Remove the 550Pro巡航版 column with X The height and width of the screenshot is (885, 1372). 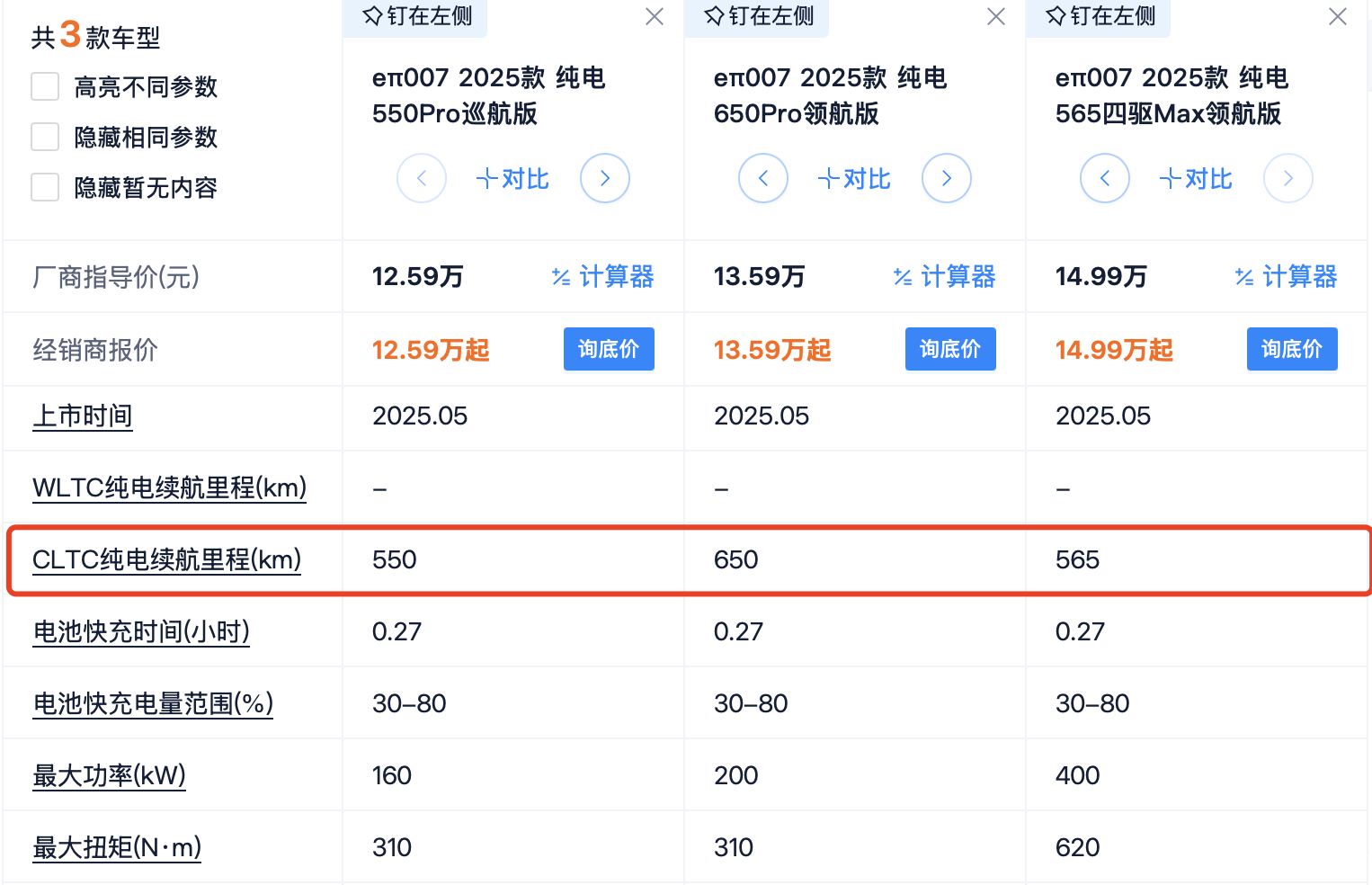coord(655,17)
